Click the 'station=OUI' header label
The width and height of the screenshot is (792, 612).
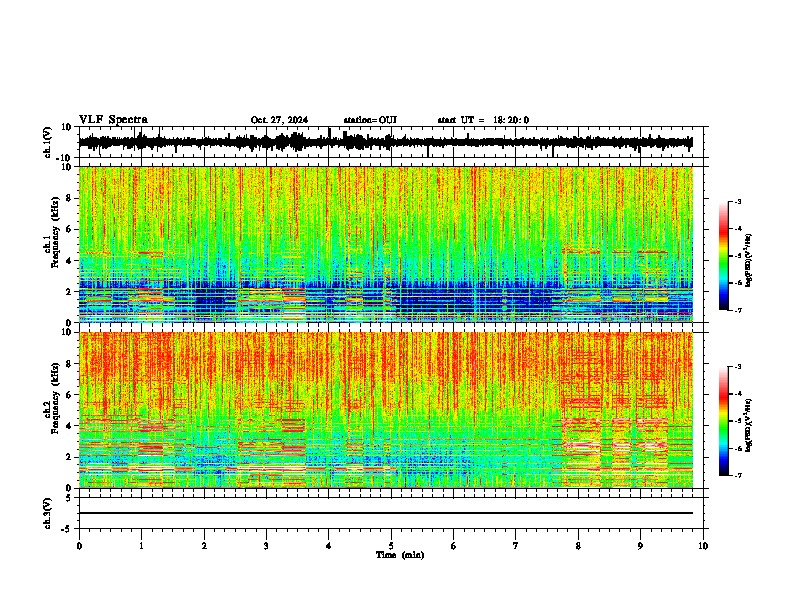[x=370, y=120]
